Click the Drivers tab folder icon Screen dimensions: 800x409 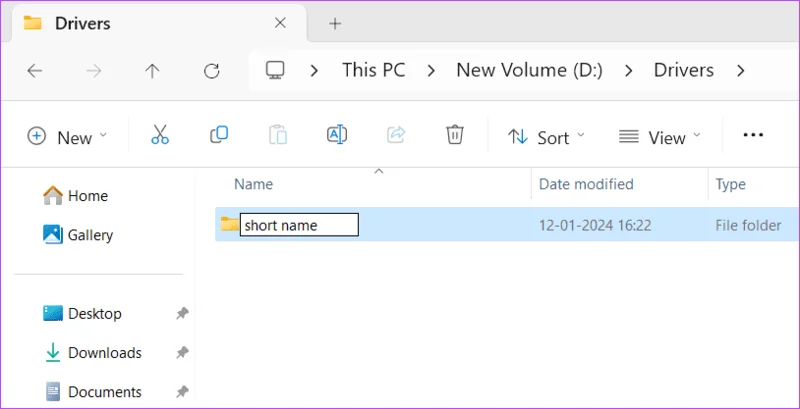click(32, 23)
